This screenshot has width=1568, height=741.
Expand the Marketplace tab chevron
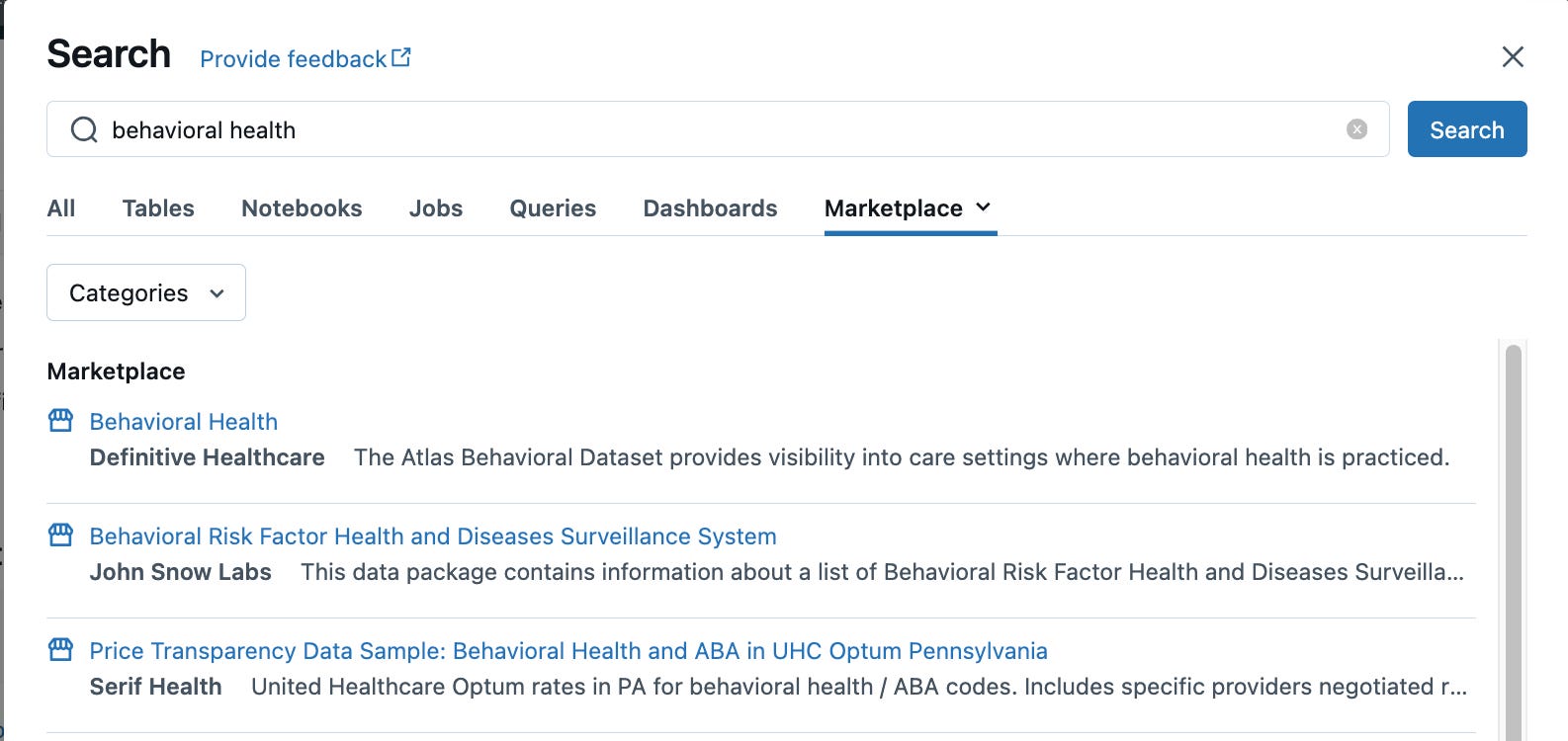pos(983,206)
